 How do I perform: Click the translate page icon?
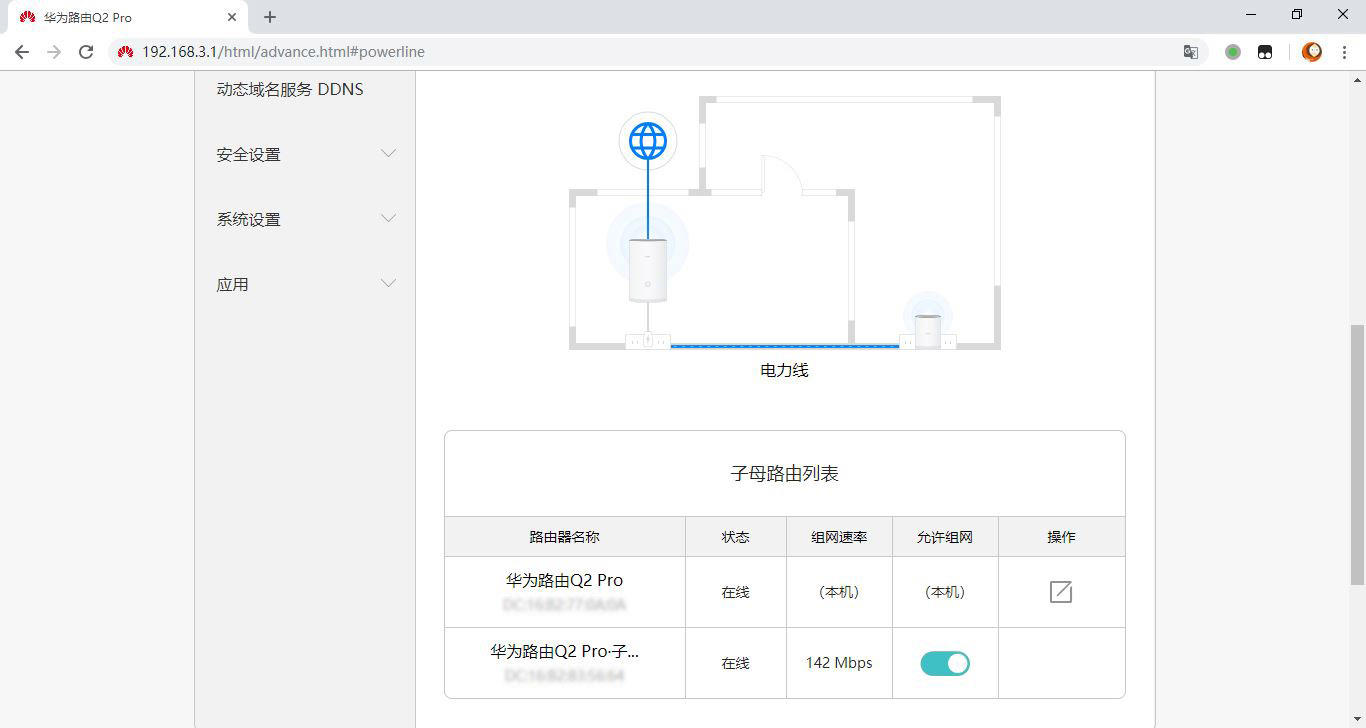(x=1191, y=52)
